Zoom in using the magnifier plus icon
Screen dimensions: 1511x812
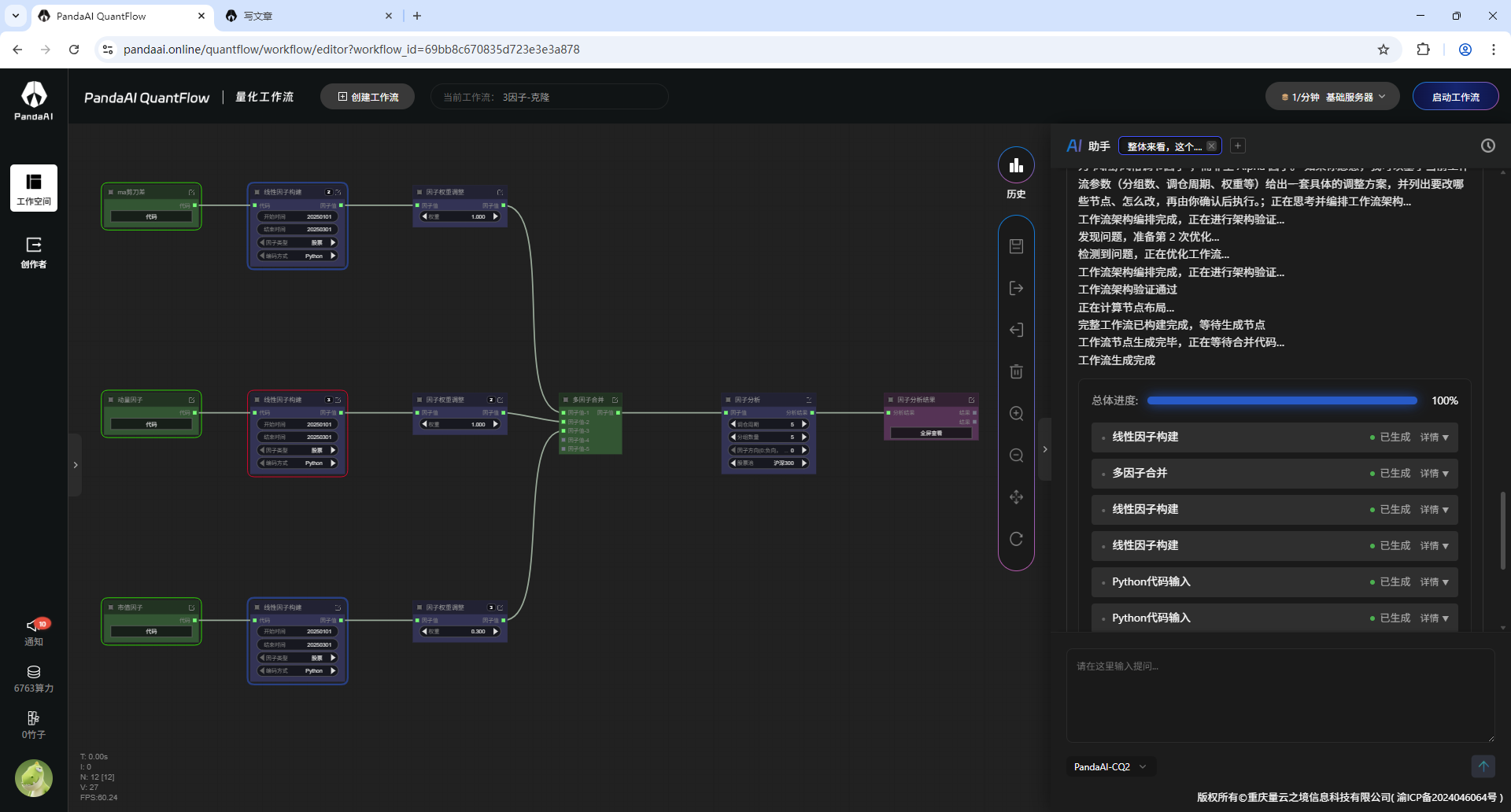pyautogui.click(x=1016, y=414)
